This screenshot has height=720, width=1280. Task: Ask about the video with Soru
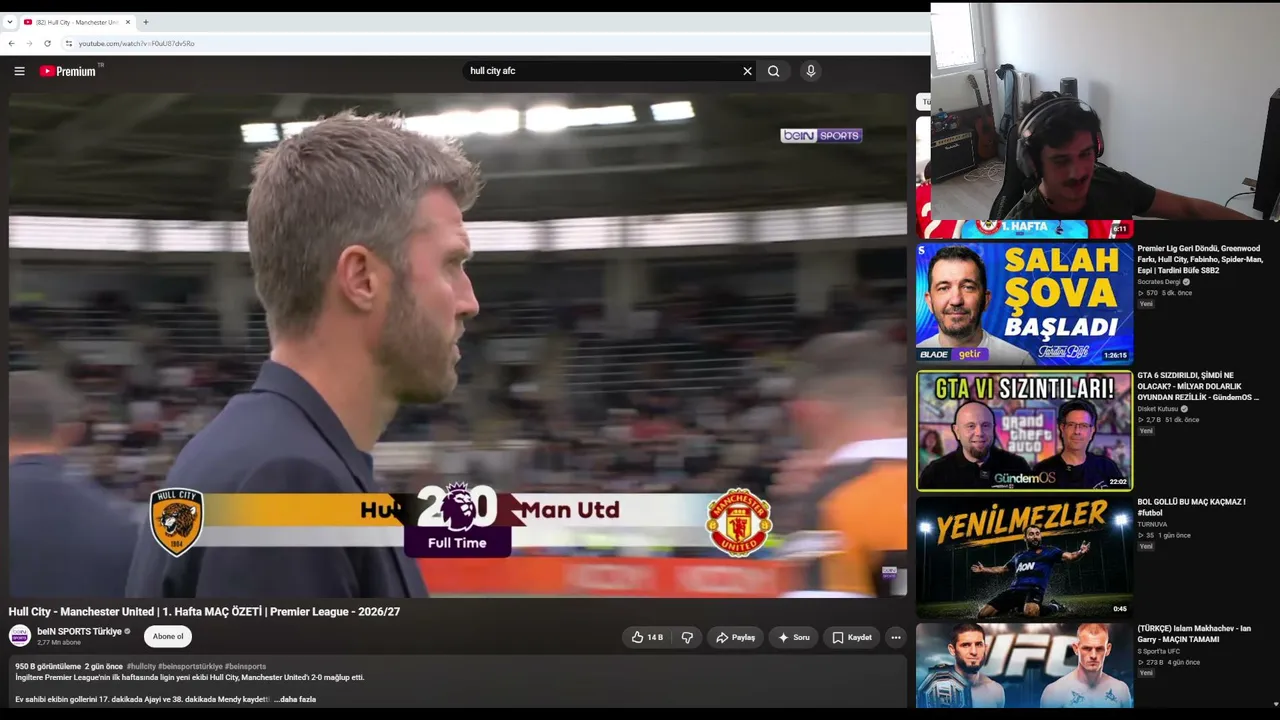coord(793,637)
